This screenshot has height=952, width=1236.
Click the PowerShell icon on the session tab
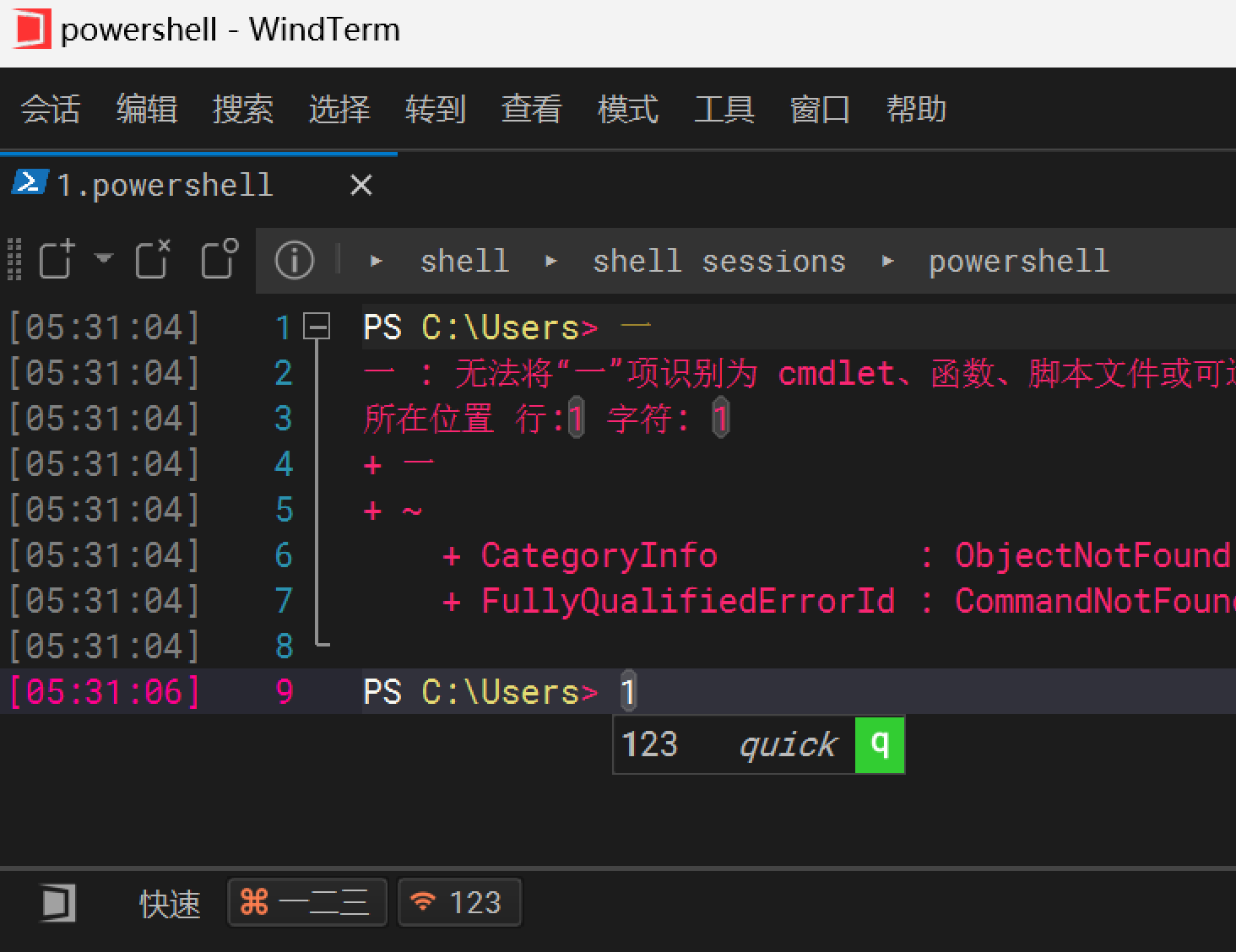click(30, 182)
